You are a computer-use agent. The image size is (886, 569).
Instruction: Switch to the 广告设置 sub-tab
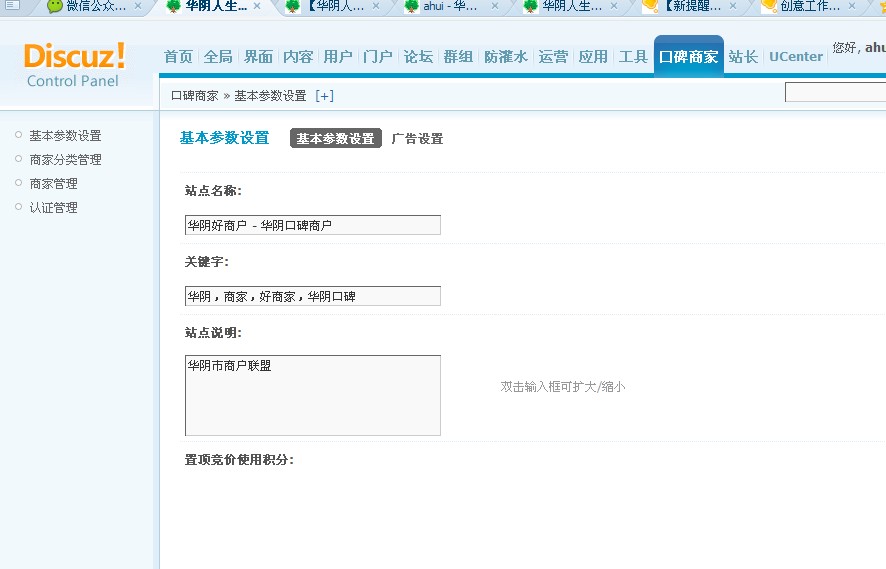pos(417,138)
